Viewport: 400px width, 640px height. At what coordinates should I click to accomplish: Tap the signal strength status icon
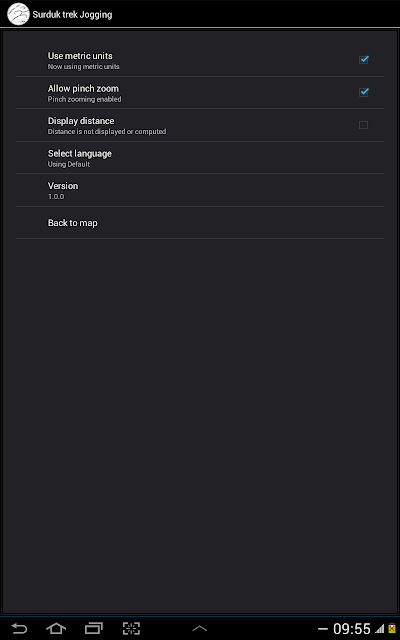click(380, 629)
